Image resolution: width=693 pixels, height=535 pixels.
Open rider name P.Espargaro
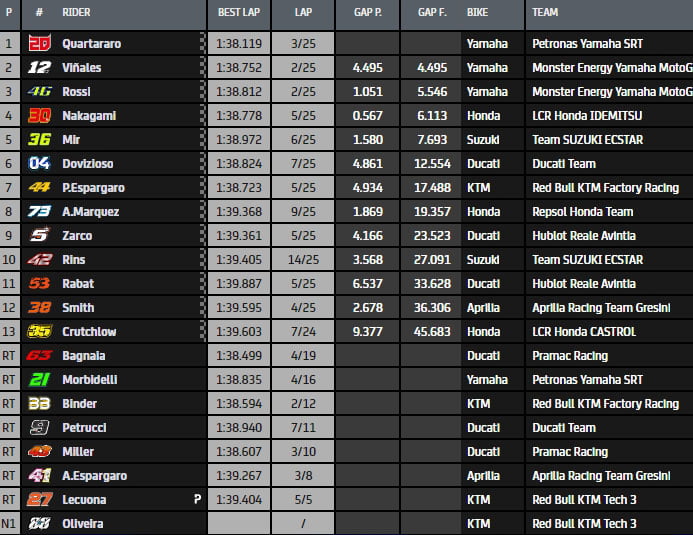click(93, 187)
